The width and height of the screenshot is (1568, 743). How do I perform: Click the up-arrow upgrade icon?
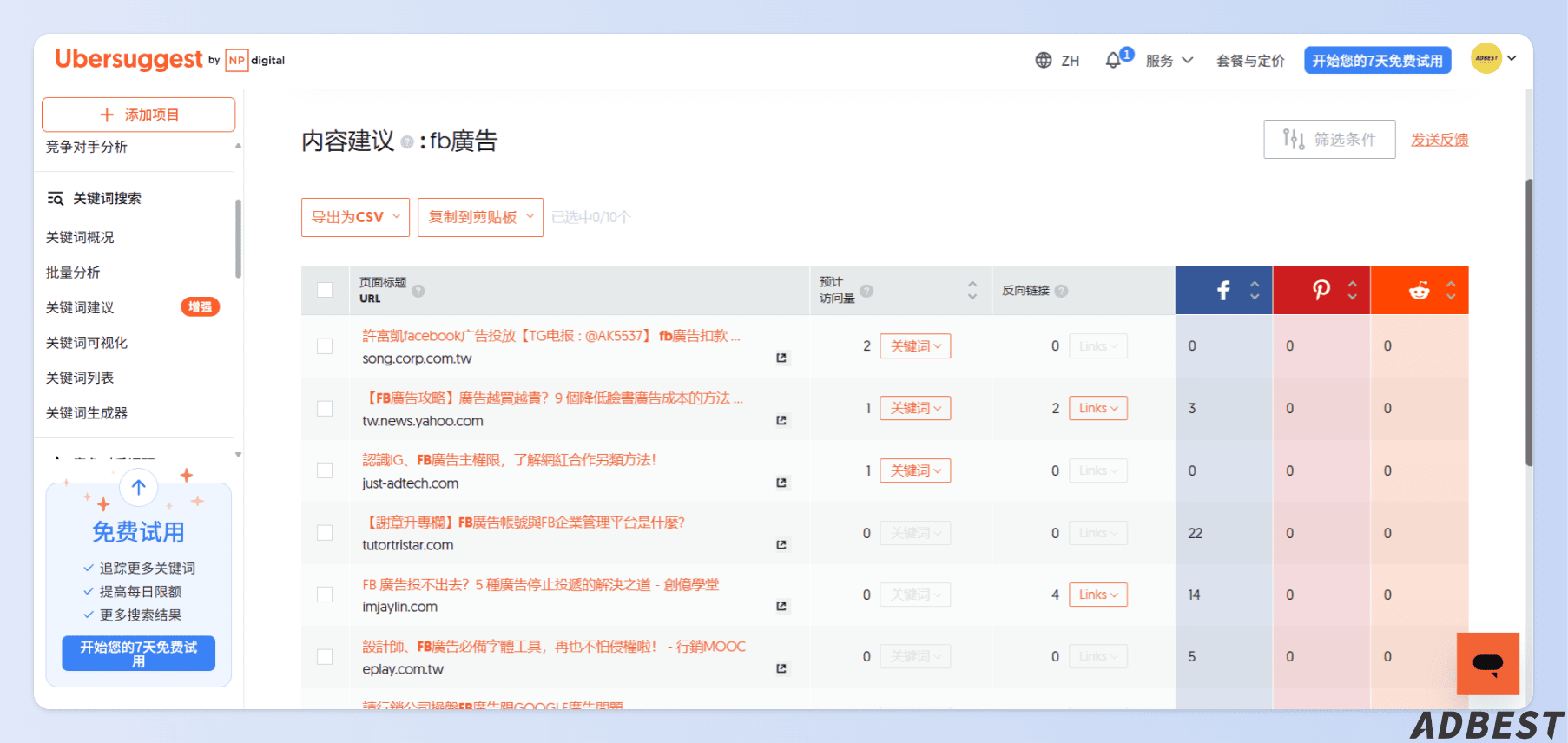139,487
